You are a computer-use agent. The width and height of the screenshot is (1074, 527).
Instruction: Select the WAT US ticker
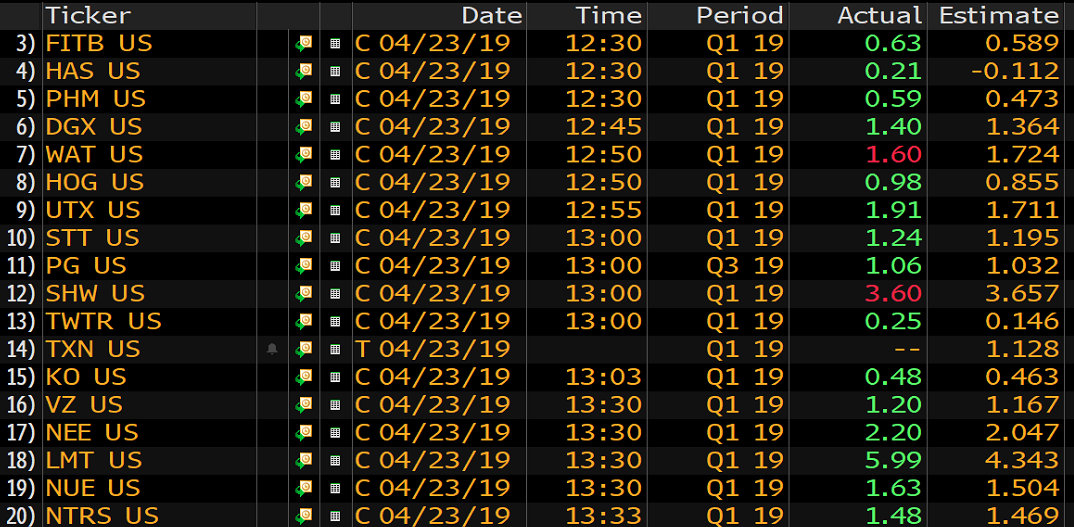pos(95,154)
